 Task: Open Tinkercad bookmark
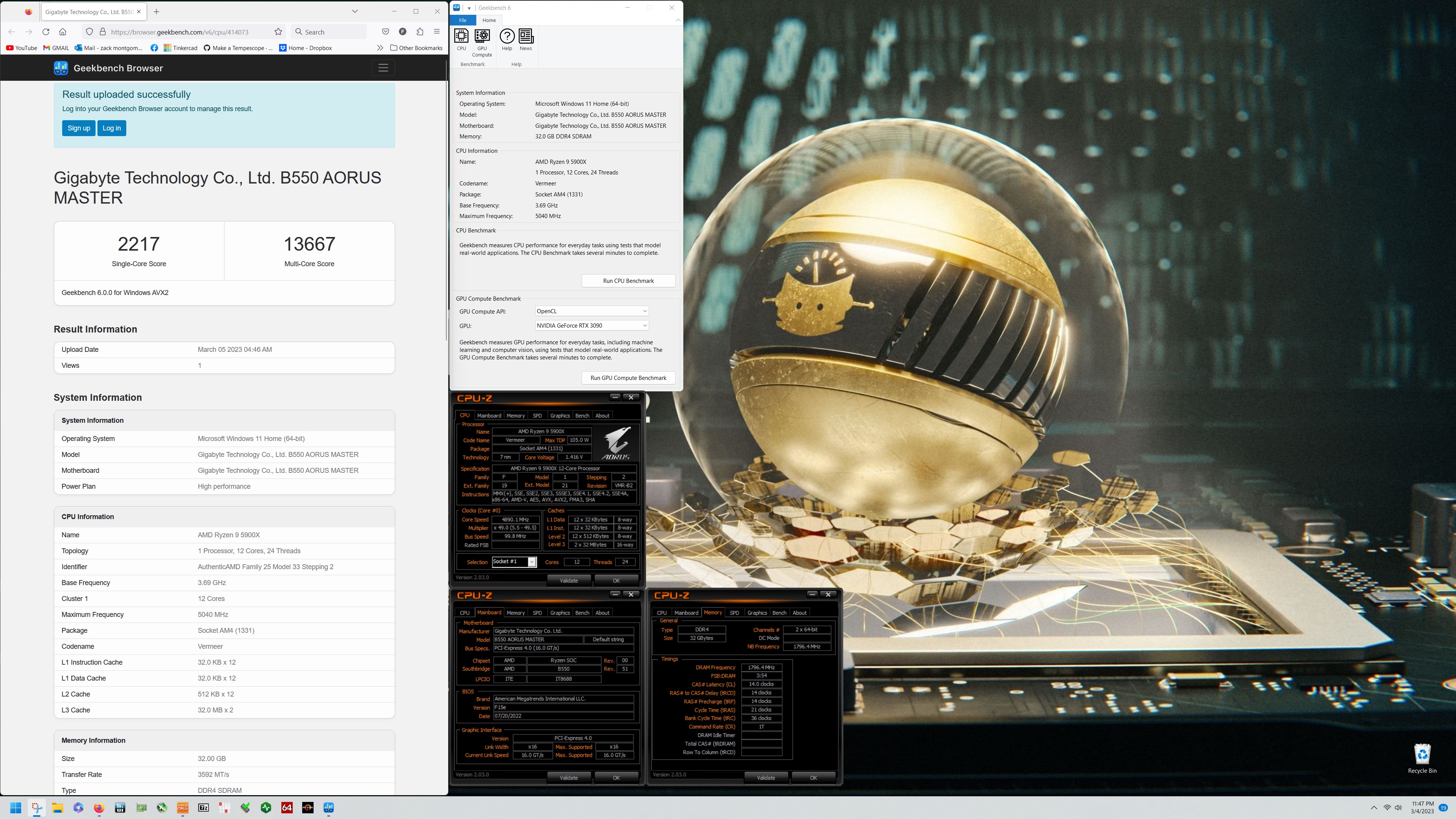point(181,48)
